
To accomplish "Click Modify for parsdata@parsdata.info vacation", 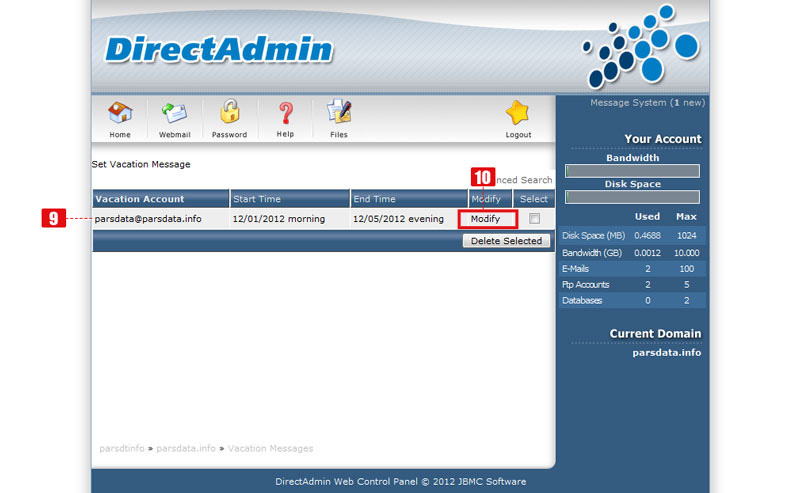I will point(485,219).
